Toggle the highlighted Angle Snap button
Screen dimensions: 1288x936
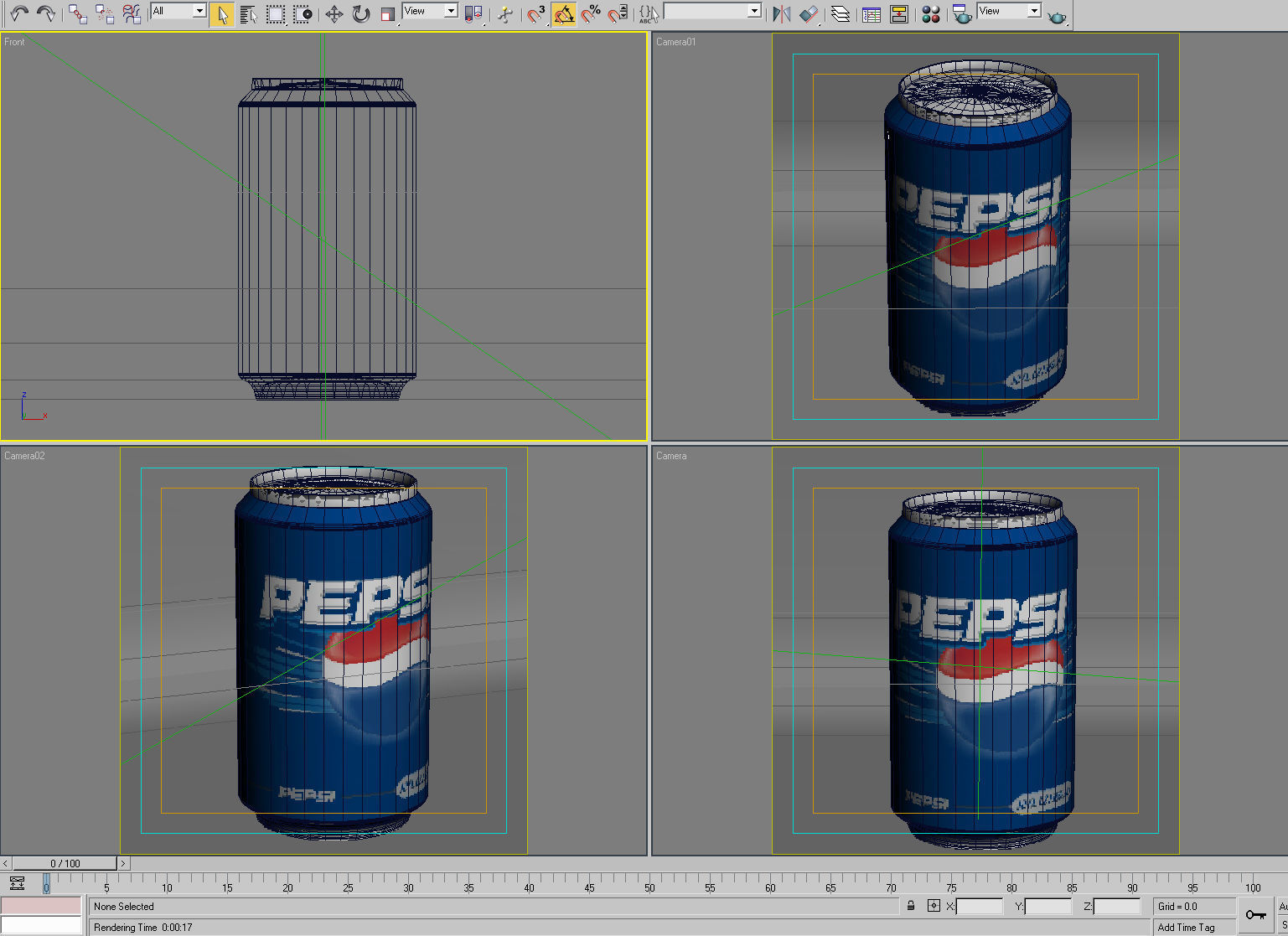tap(564, 14)
